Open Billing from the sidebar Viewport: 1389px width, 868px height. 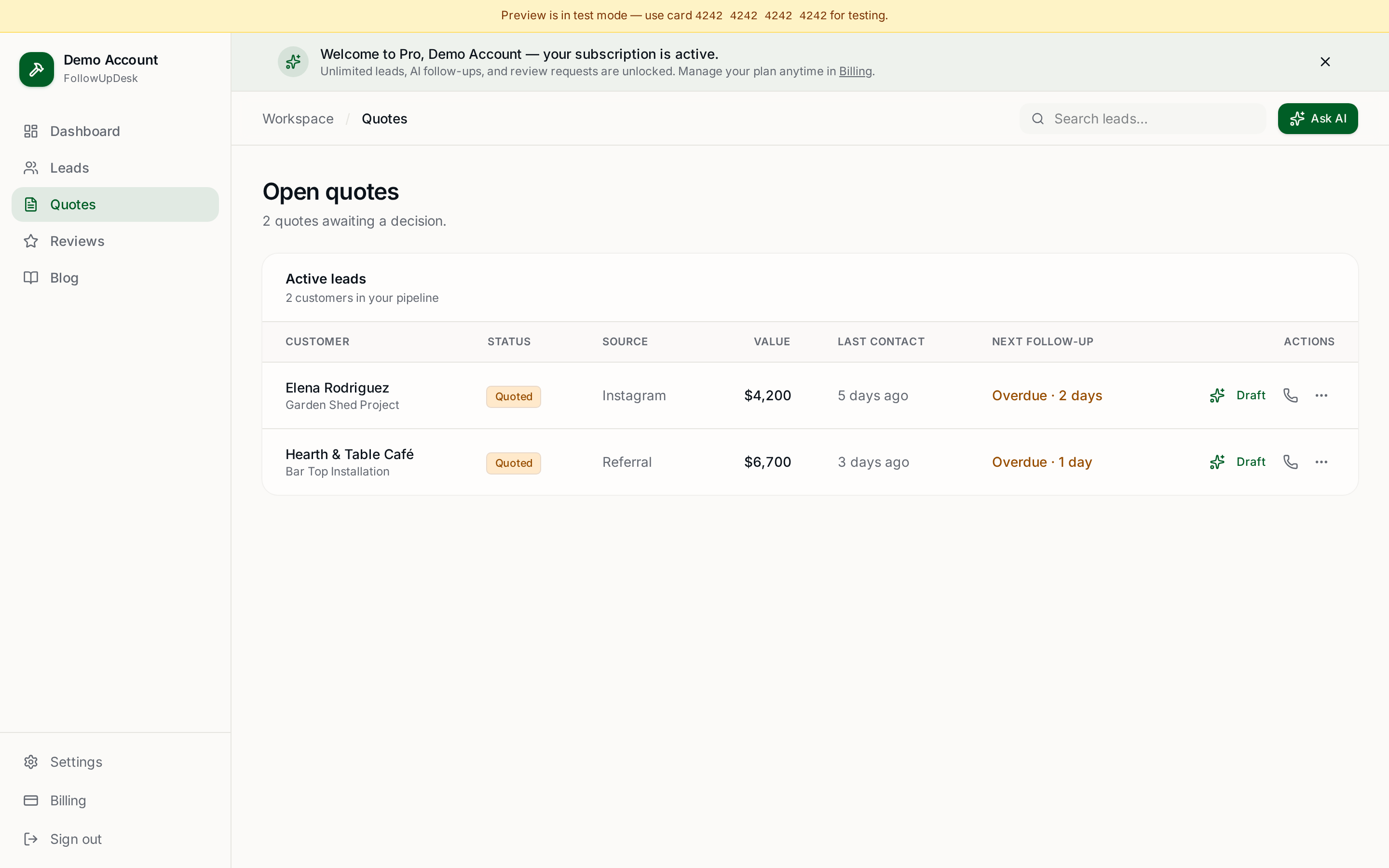tap(115, 800)
